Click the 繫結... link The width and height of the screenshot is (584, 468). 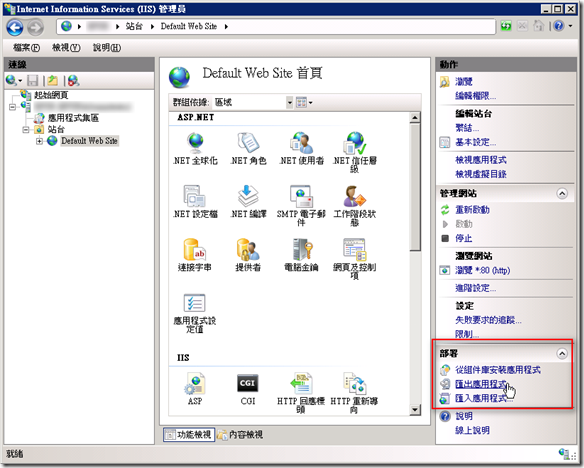467,128
